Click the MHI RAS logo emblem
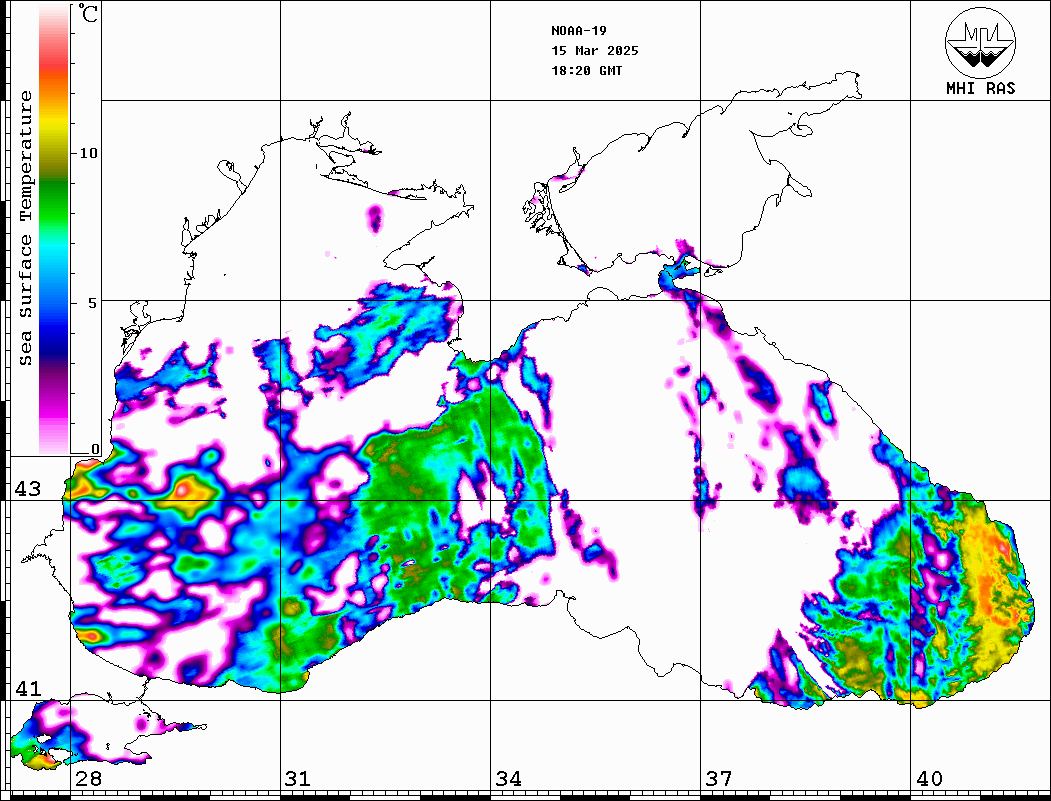This screenshot has width=1051, height=801. coord(980,42)
